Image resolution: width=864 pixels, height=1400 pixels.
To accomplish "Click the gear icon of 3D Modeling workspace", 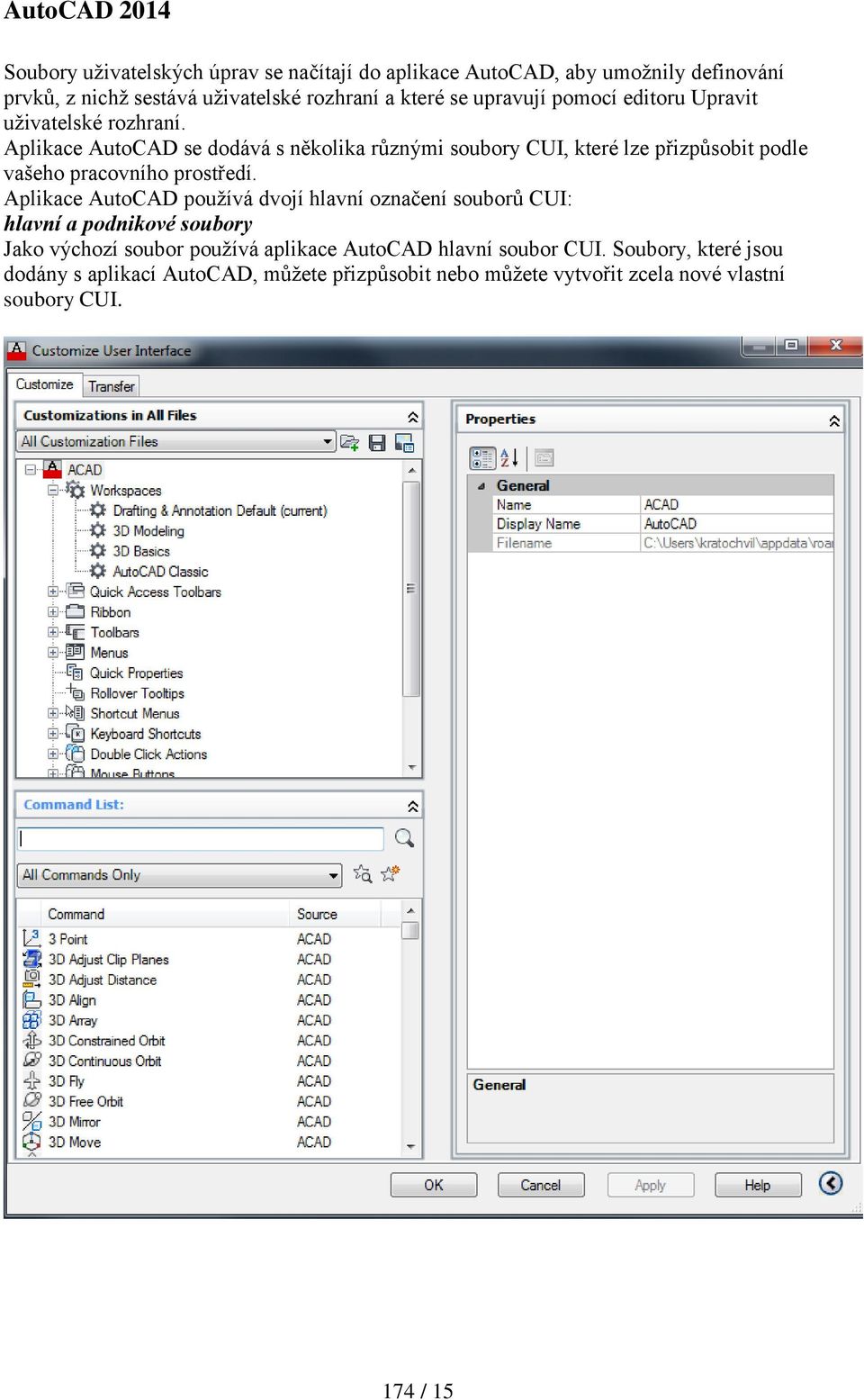I will tap(98, 530).
